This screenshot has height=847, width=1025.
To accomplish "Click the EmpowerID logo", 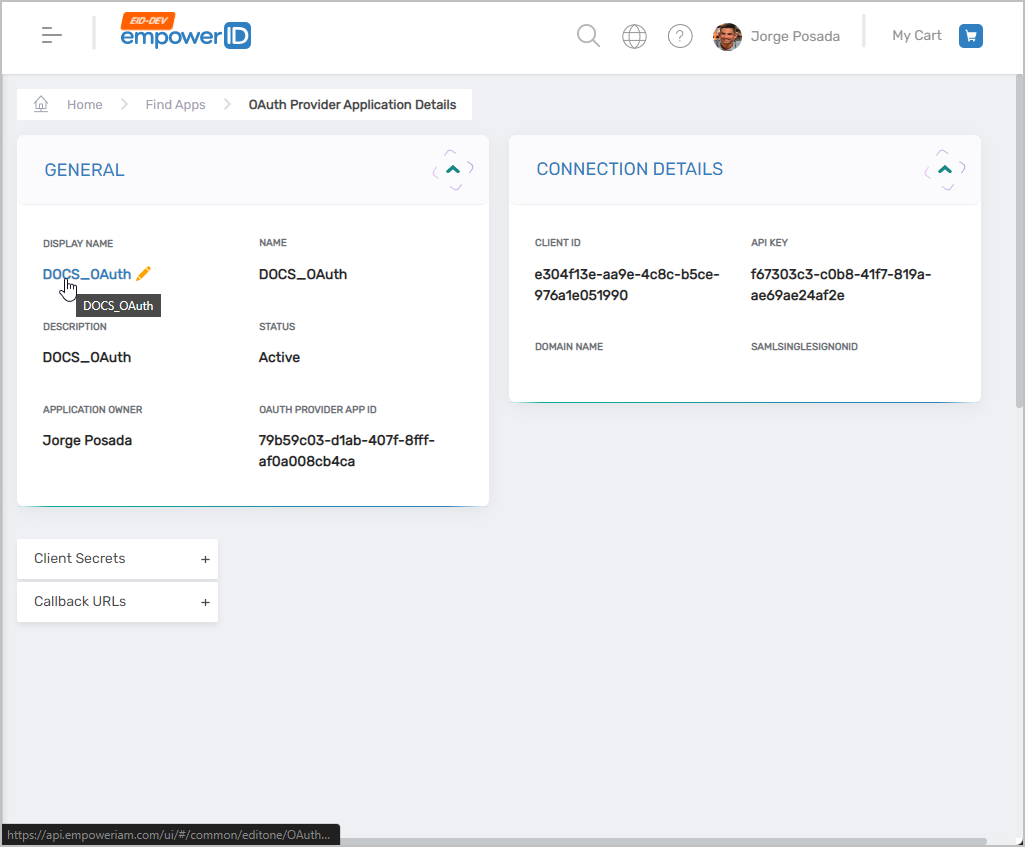I will [186, 34].
